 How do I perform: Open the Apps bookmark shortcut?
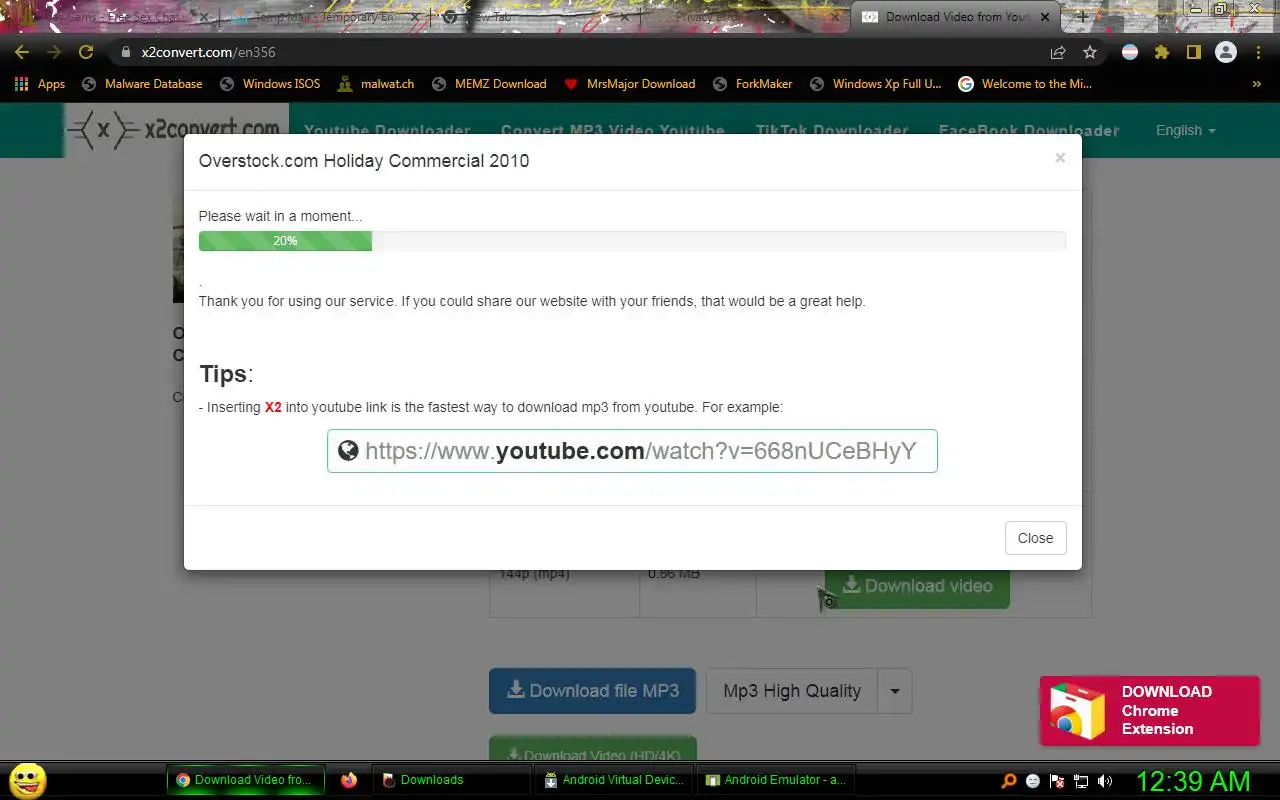click(40, 84)
